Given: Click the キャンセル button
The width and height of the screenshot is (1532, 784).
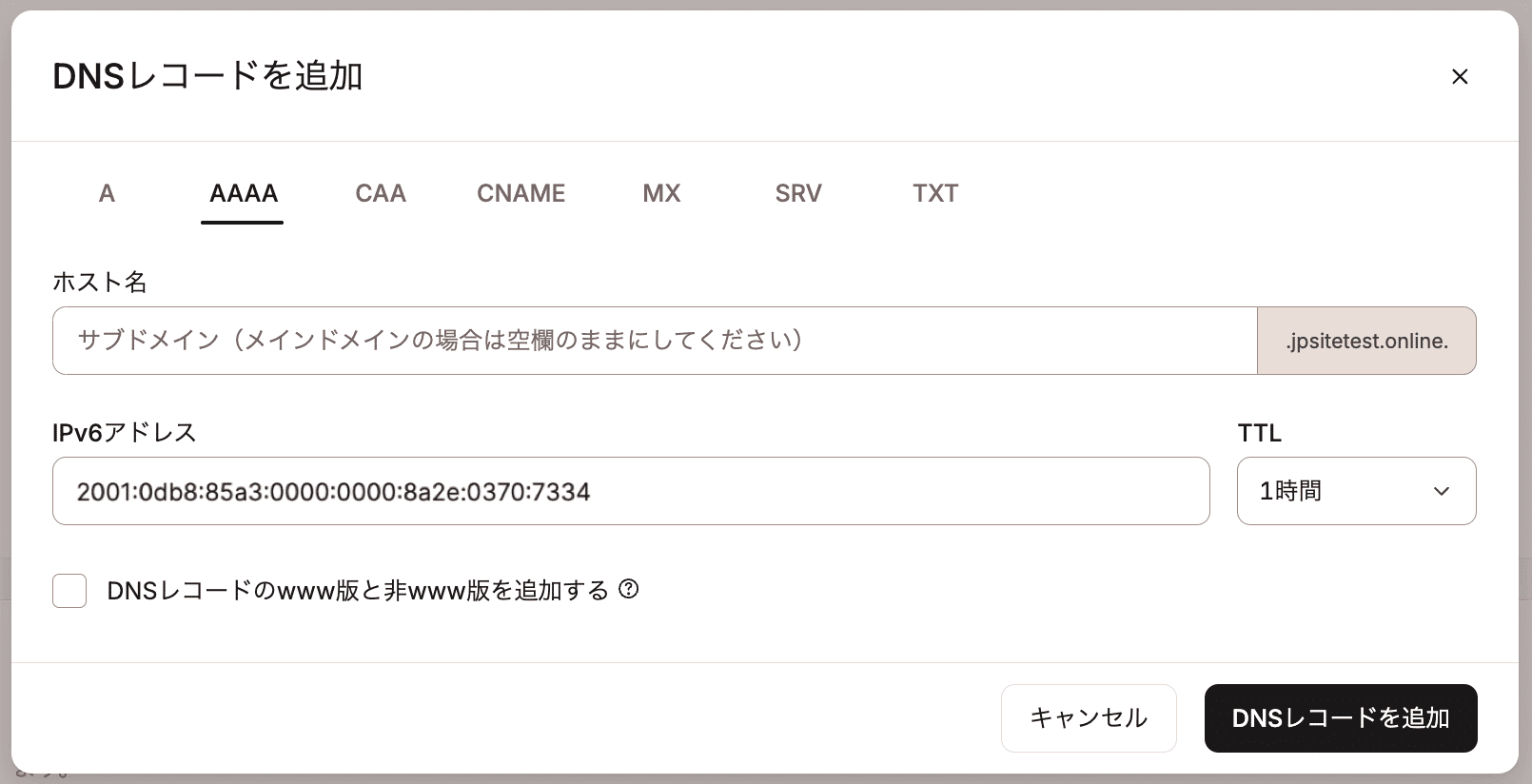Looking at the screenshot, I should pyautogui.click(x=1088, y=718).
